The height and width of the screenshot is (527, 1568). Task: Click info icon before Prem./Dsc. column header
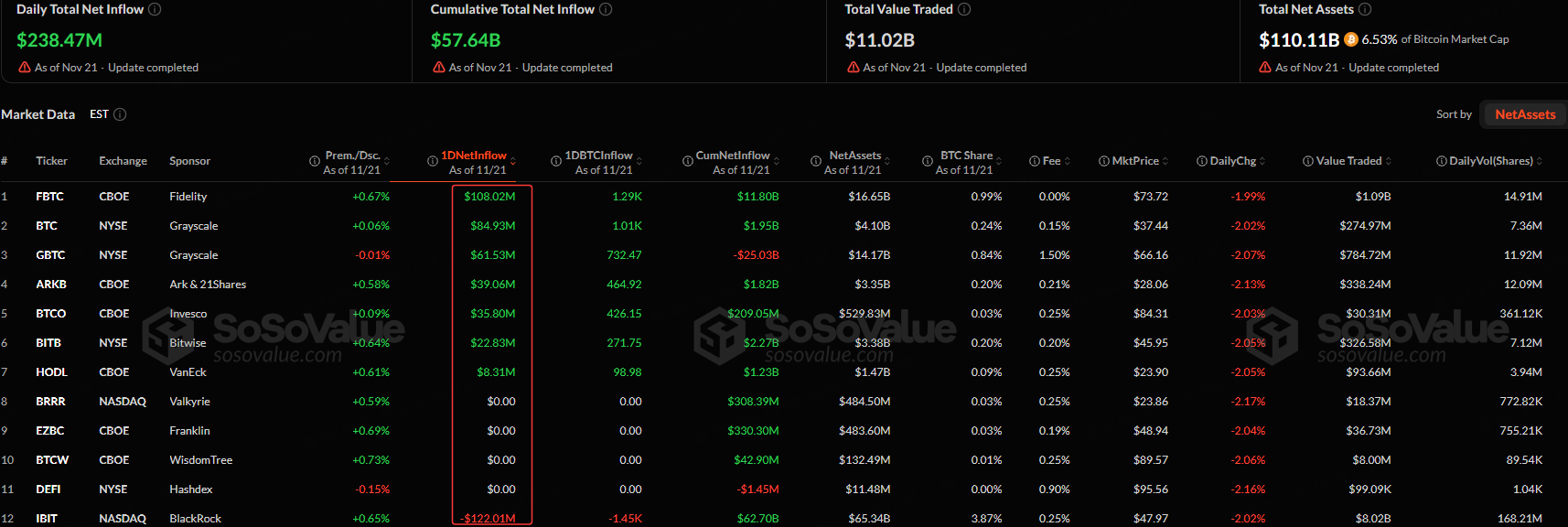click(315, 161)
